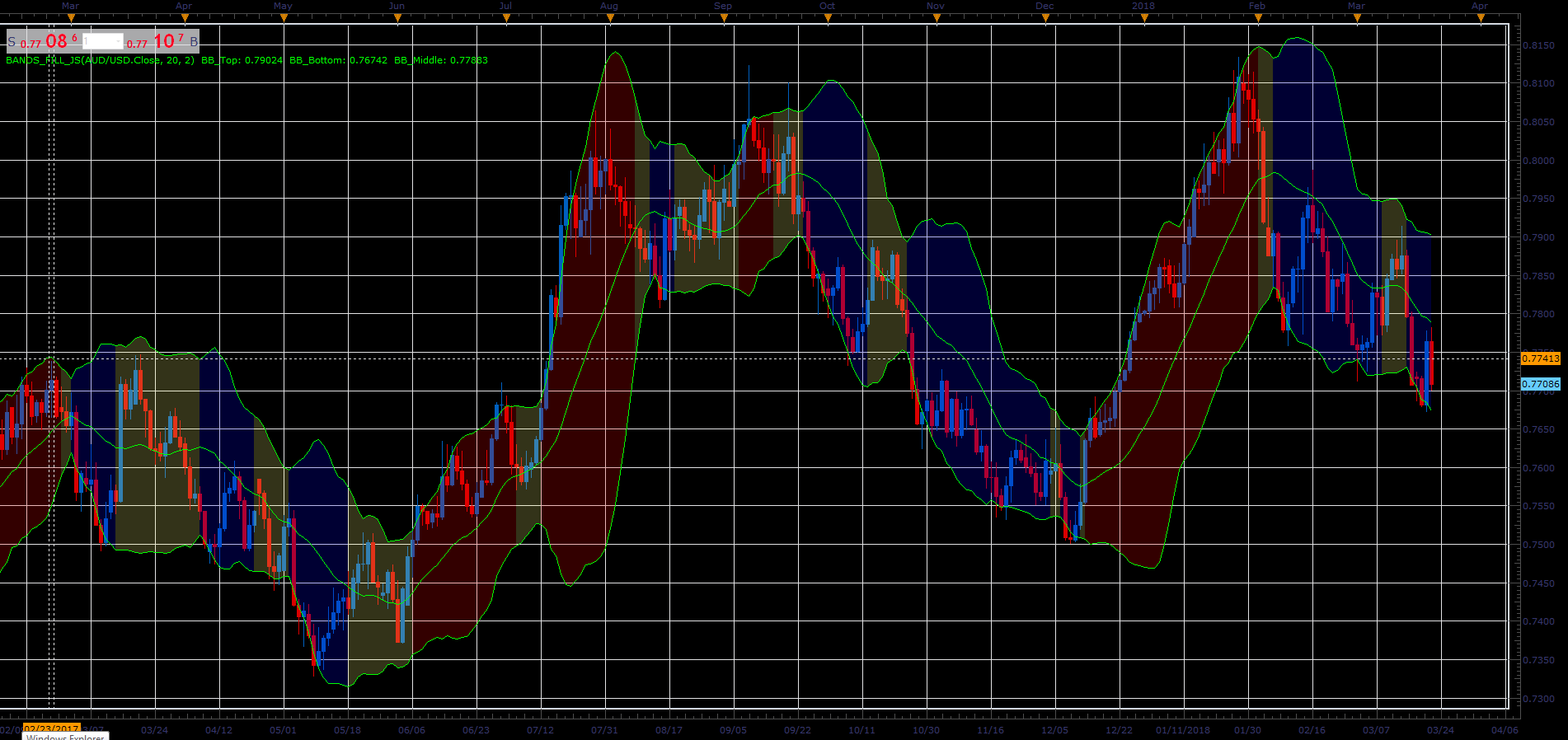Click the B buy button in the trade panel

pos(194,42)
